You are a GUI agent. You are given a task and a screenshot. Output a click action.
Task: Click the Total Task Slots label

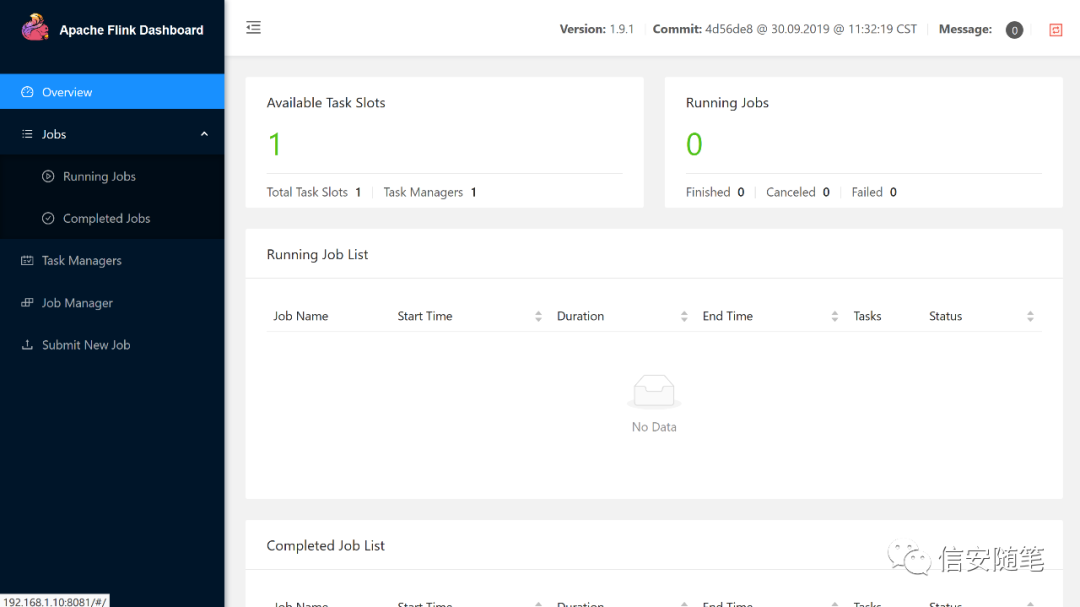(307, 192)
